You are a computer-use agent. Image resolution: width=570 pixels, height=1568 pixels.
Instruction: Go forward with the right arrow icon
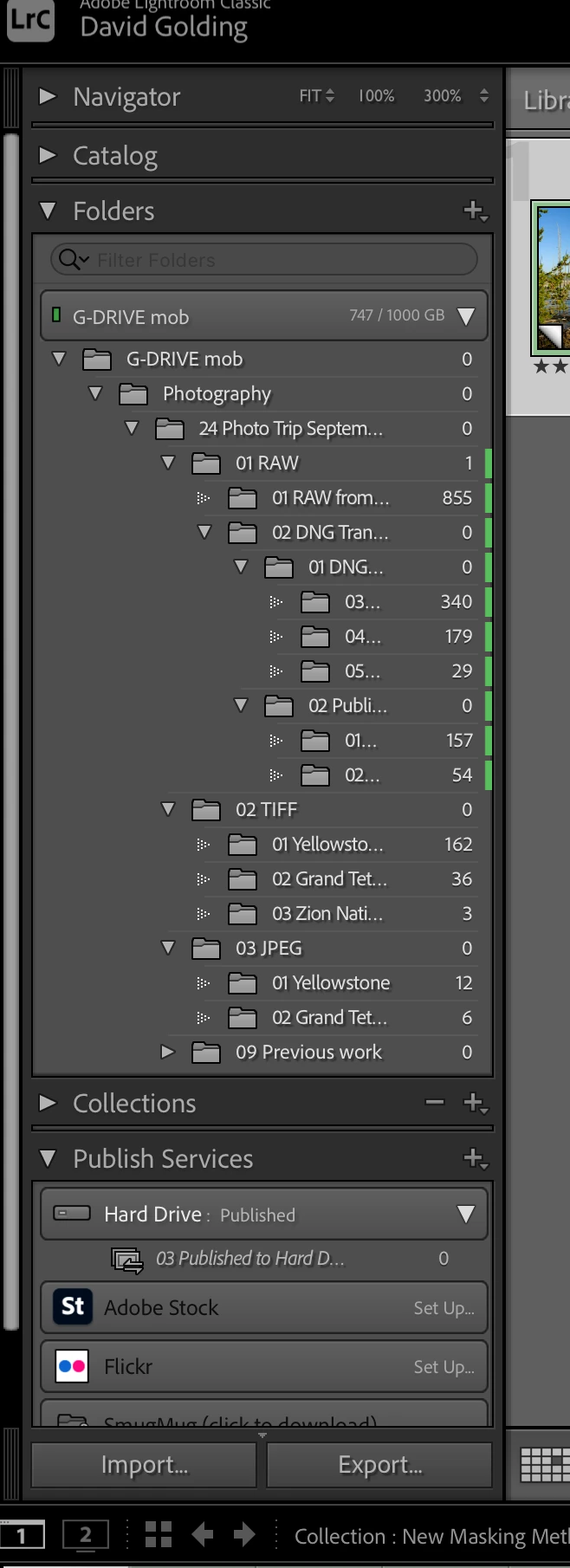click(x=244, y=1535)
